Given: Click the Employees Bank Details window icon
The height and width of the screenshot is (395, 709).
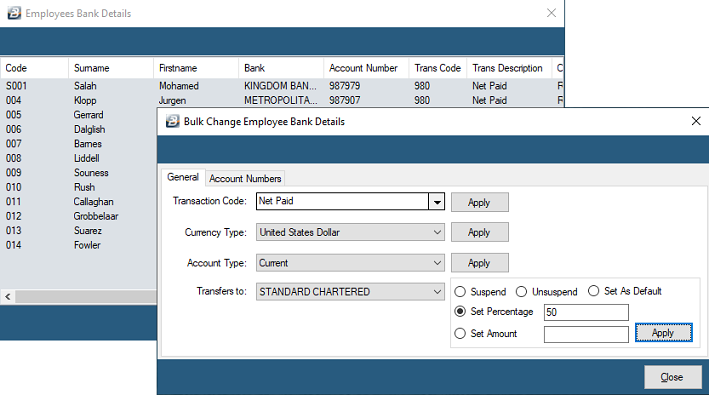Looking at the screenshot, I should (x=14, y=13).
